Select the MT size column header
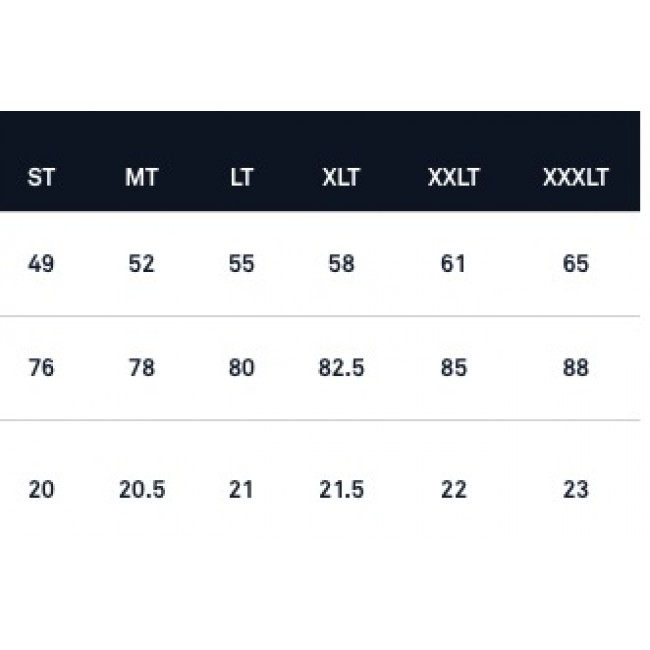This screenshot has height=650, width=650. 142,179
